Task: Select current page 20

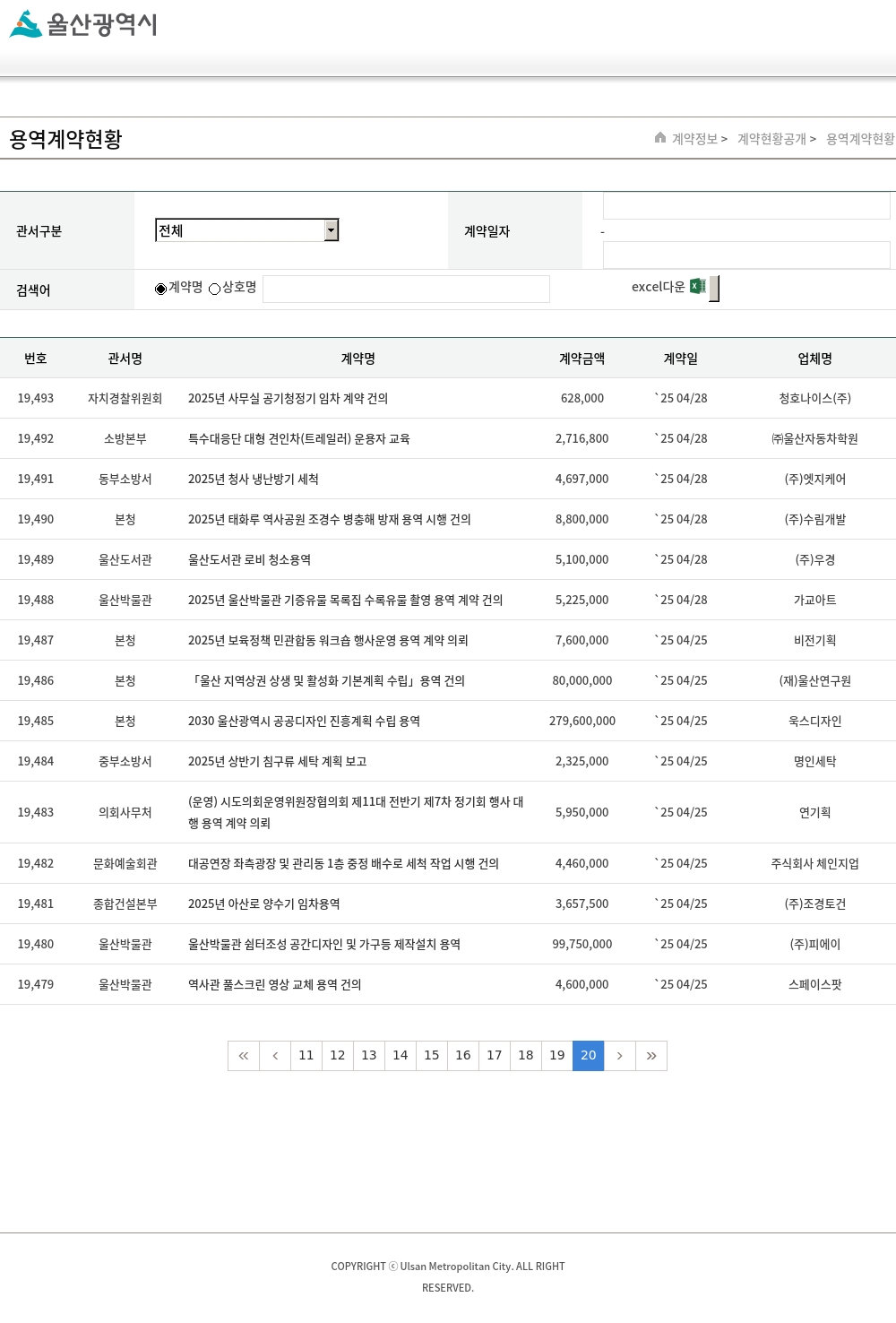Action: coord(589,1056)
